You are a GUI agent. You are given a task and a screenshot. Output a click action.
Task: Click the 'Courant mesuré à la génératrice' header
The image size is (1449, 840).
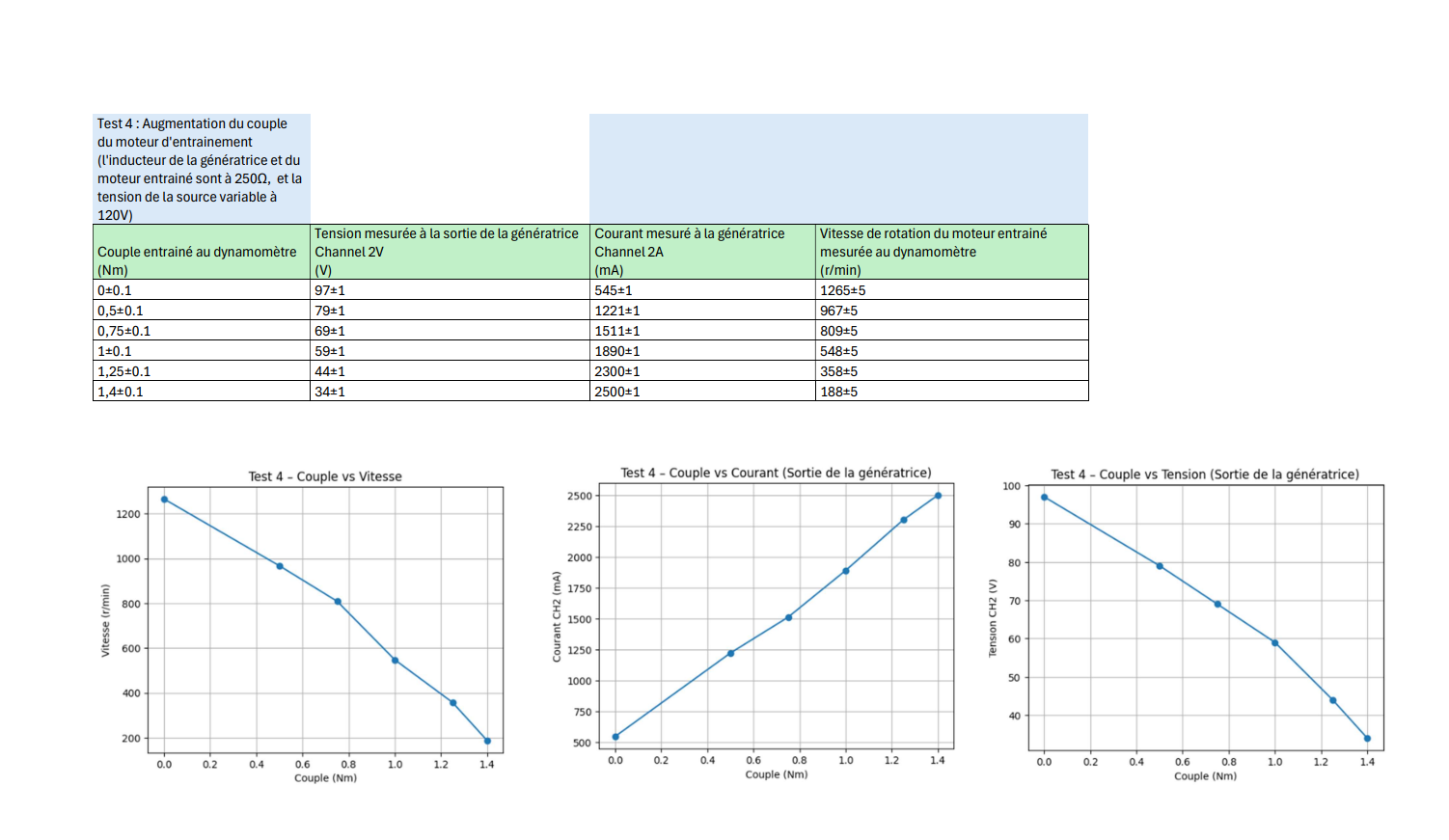click(701, 252)
